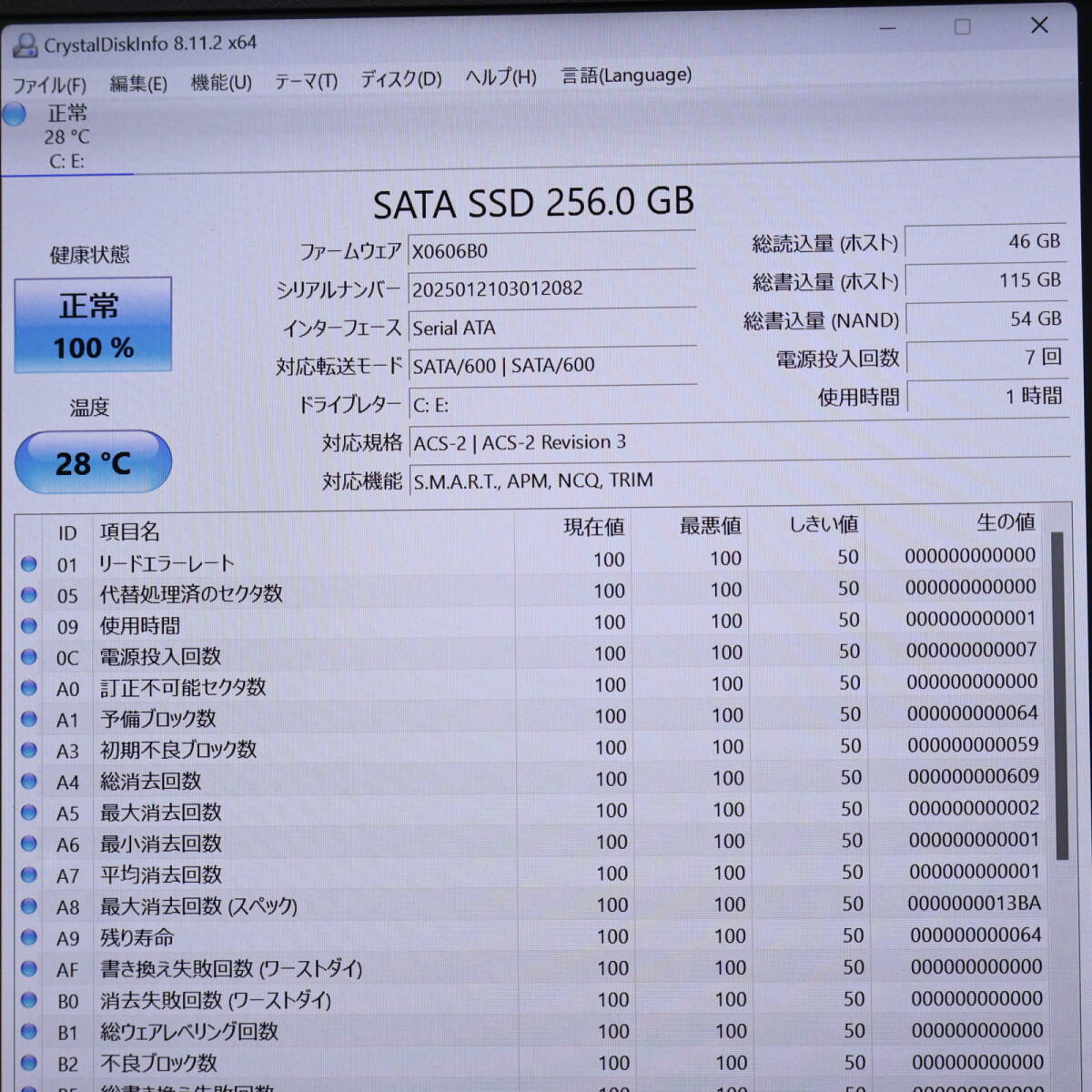The image size is (1092, 1092).
Task: Click the CrystalDiskInfo app icon in title bar
Action: pos(25,45)
